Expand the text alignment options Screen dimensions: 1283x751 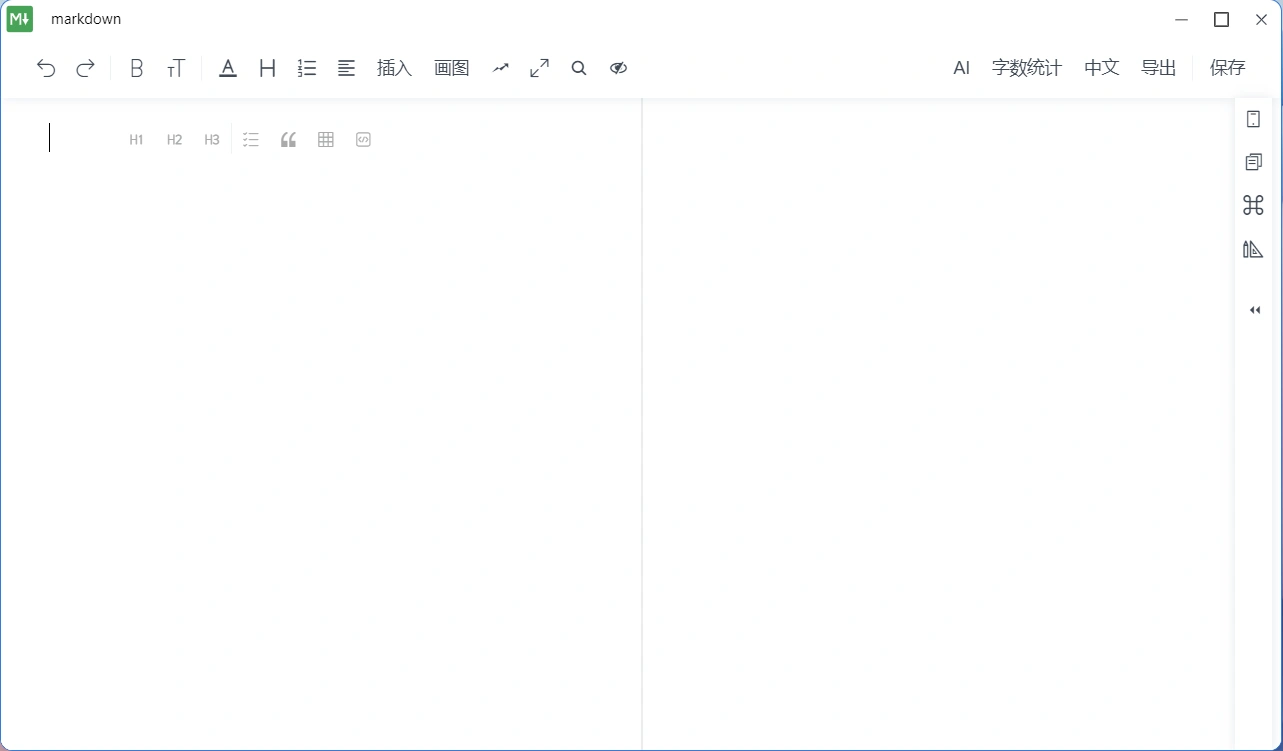(x=346, y=68)
